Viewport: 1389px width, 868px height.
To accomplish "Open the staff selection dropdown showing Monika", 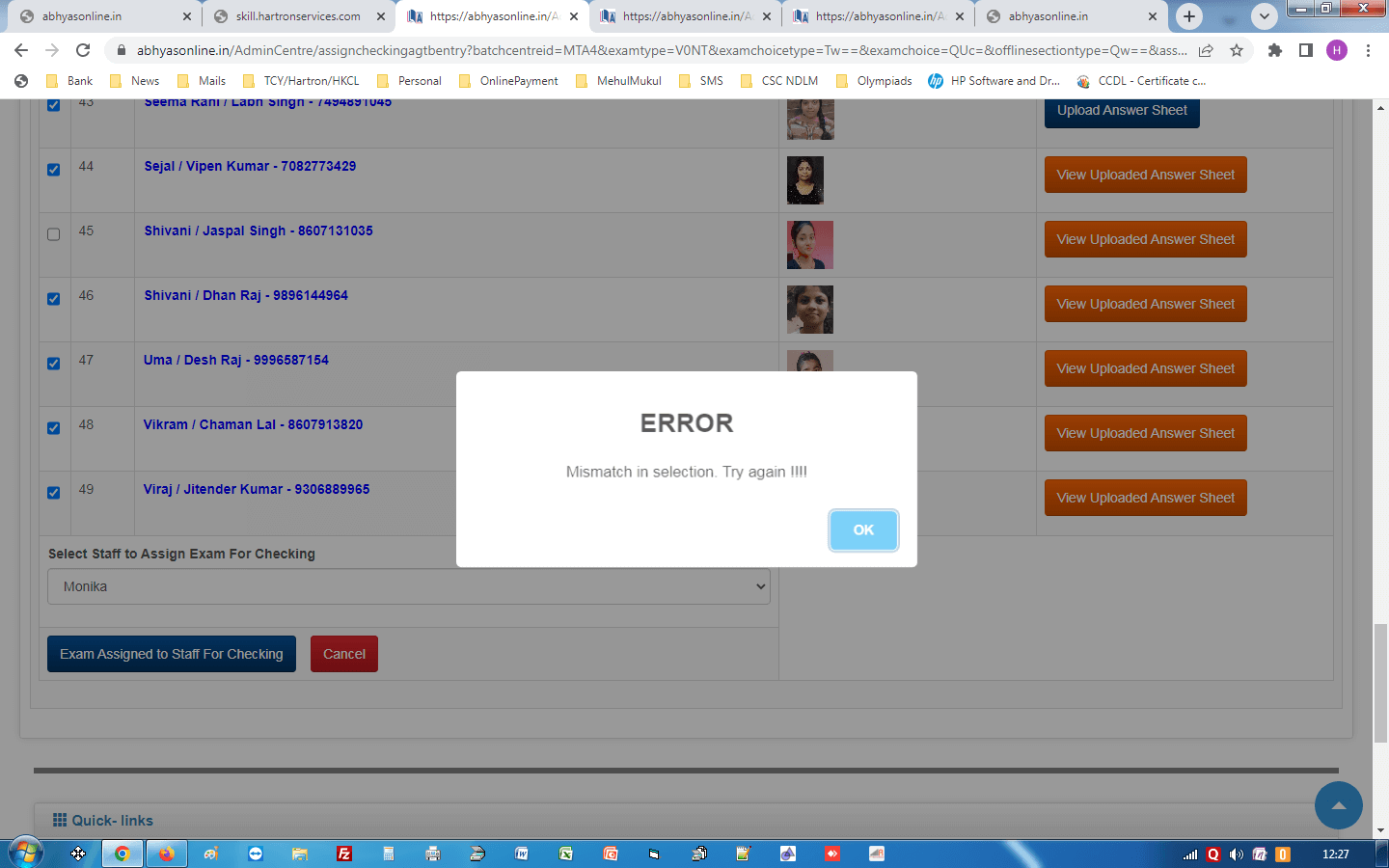I will tap(409, 586).
